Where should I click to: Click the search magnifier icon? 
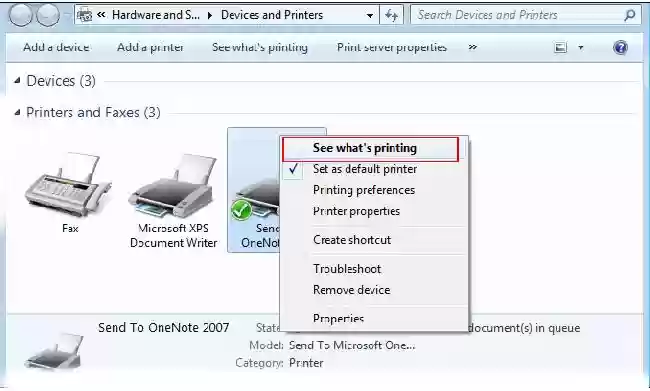(x=630, y=15)
